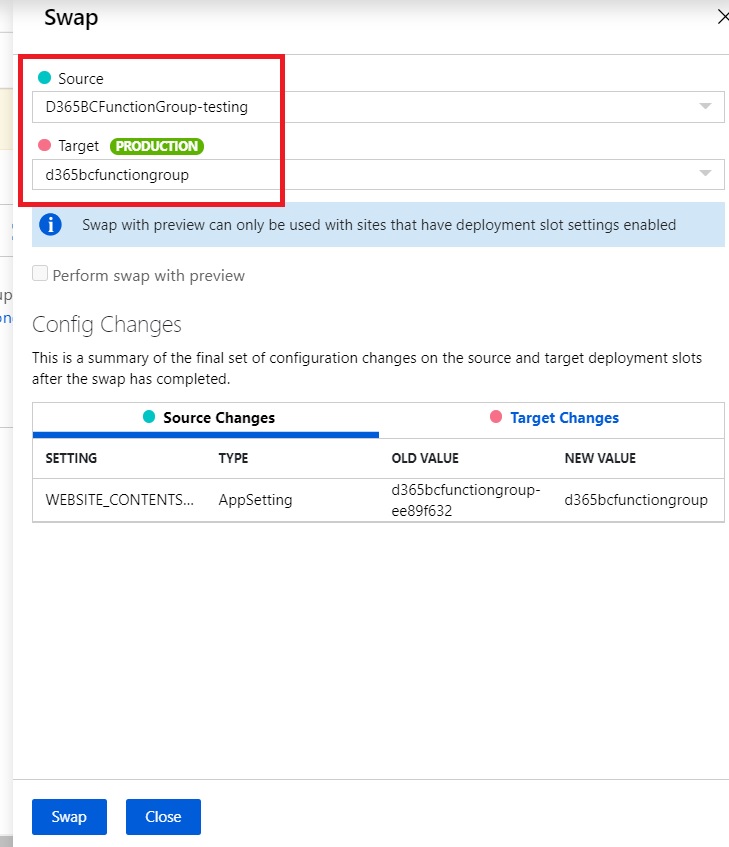729x847 pixels.
Task: Click the pink dot beside Target label
Action: point(44,146)
